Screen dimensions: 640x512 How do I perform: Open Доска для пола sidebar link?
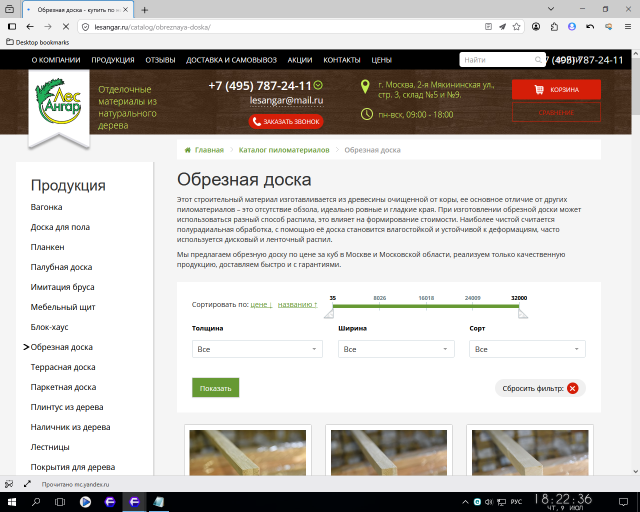coord(60,227)
